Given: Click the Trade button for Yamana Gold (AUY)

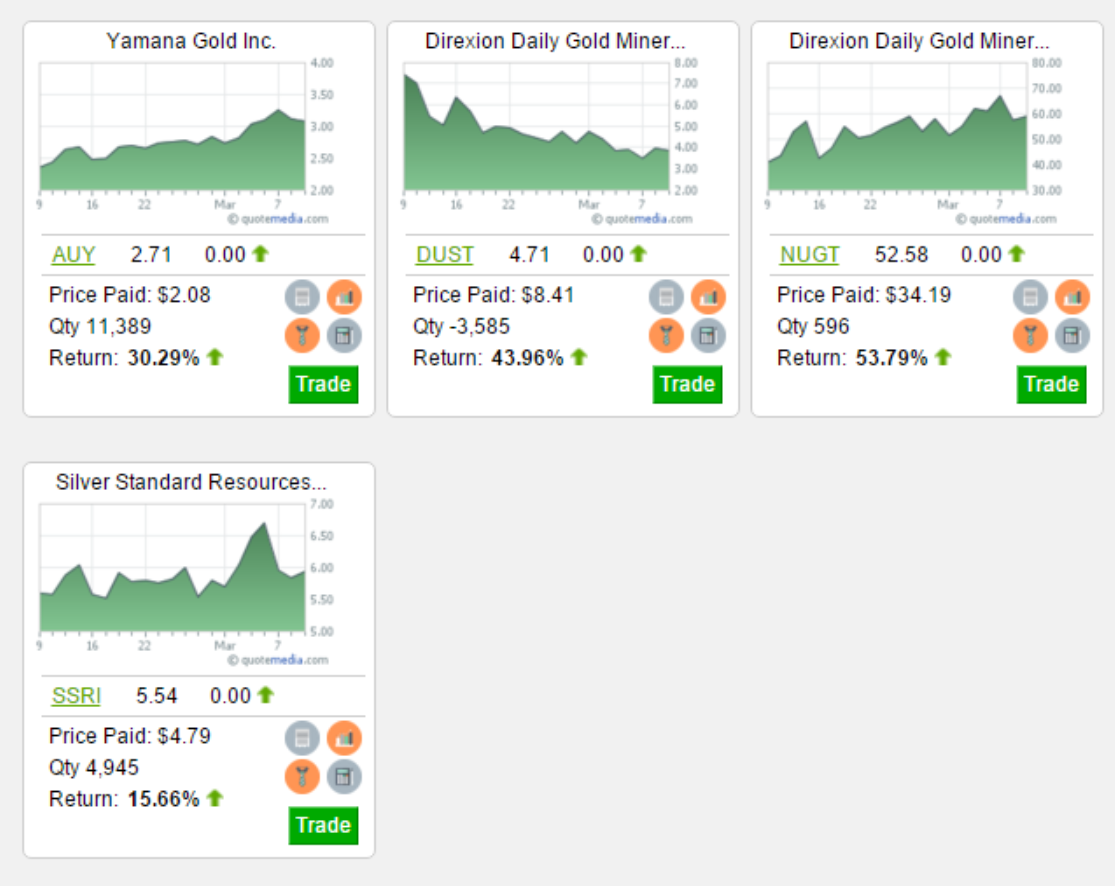Looking at the screenshot, I should pos(324,385).
